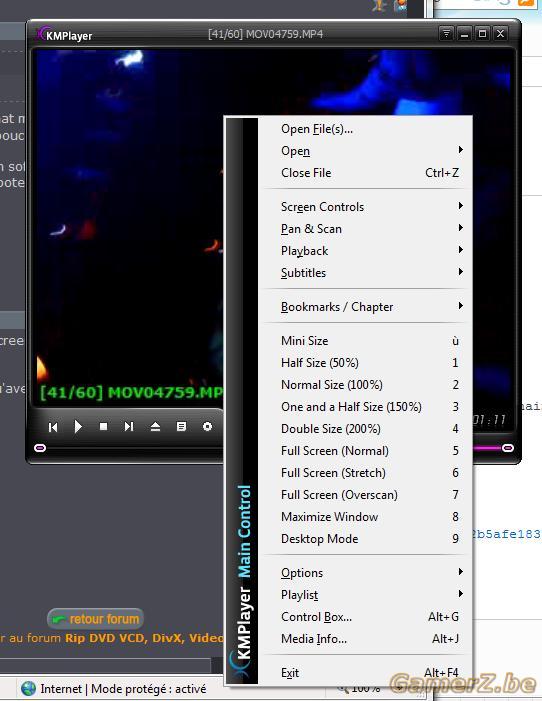Screen dimensions: 542x701
Task: Choose Normal Size (100%)
Action: point(365,384)
